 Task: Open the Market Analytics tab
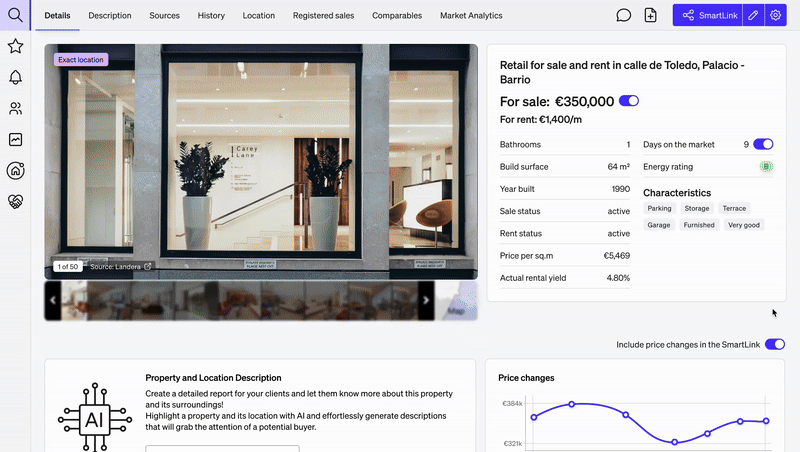tap(471, 15)
